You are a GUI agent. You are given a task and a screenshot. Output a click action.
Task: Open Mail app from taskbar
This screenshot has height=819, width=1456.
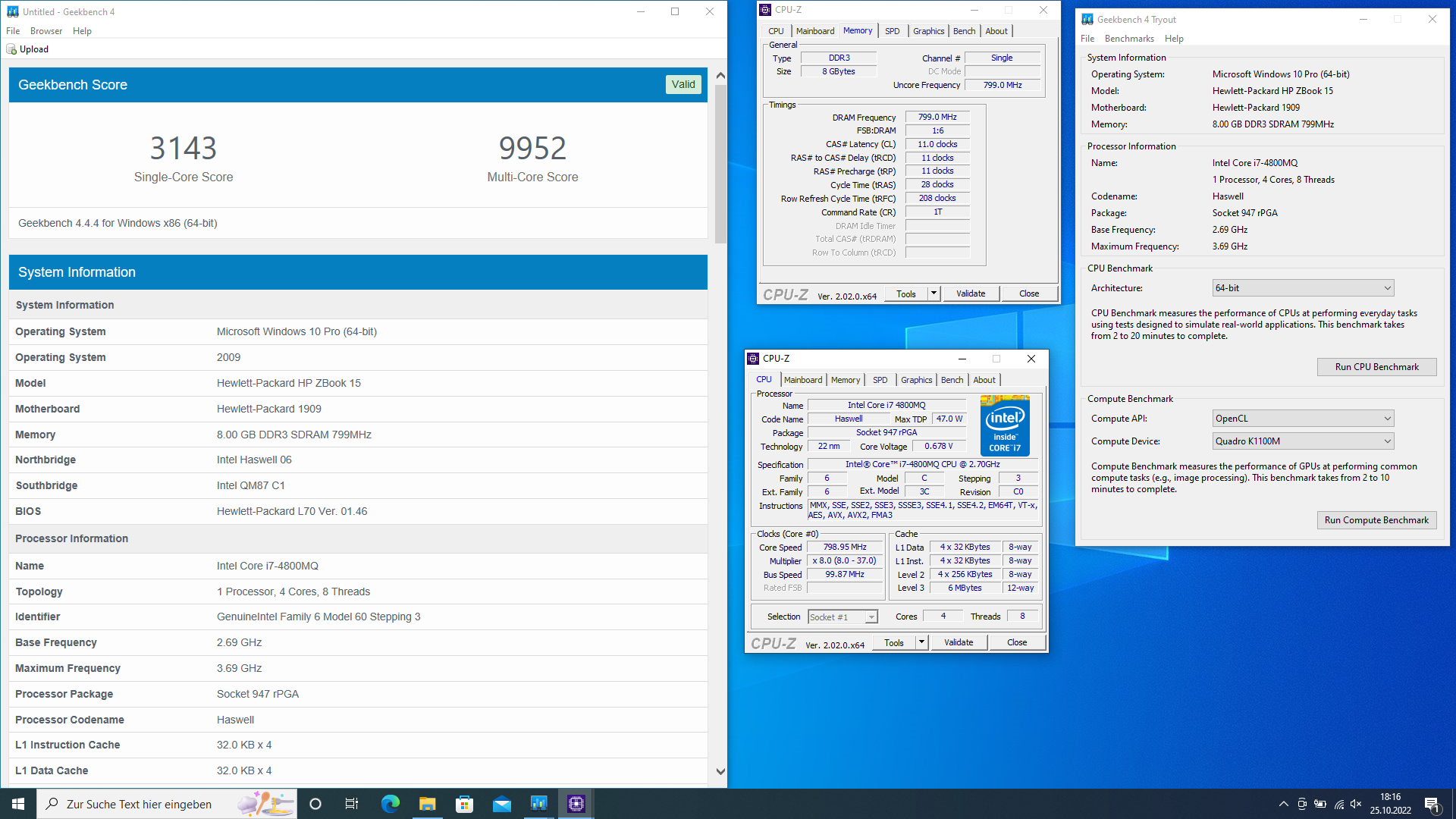pyautogui.click(x=502, y=804)
